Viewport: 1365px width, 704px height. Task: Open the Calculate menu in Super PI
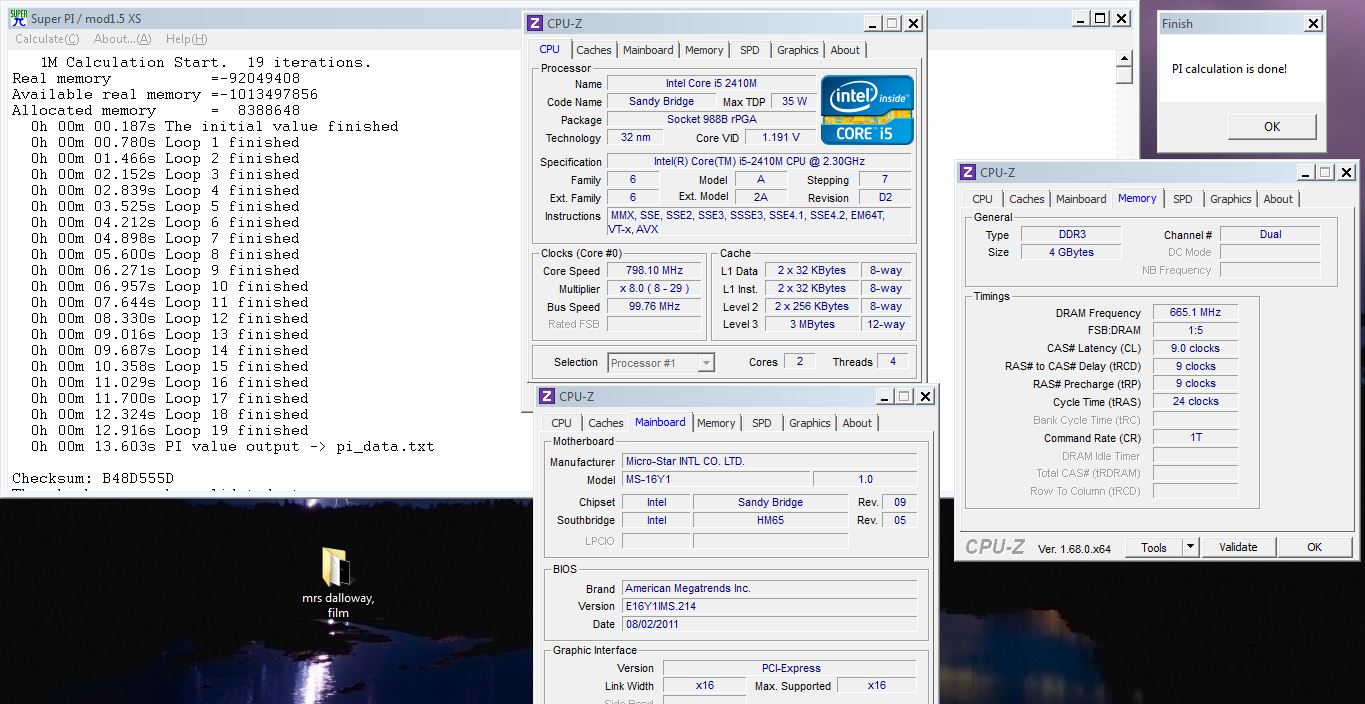46,39
